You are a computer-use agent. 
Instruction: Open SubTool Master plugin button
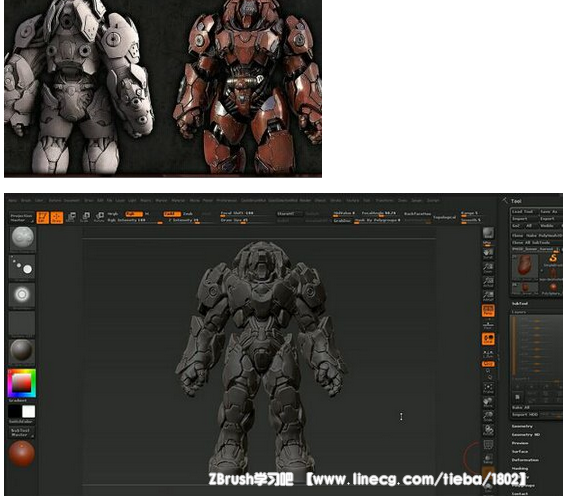(21, 432)
